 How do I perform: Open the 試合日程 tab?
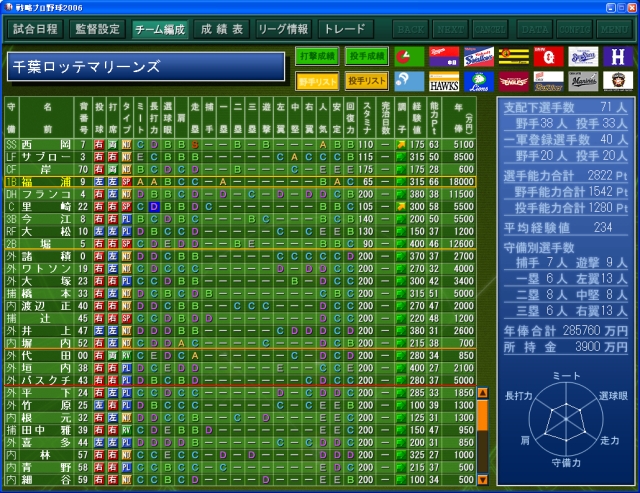35,29
